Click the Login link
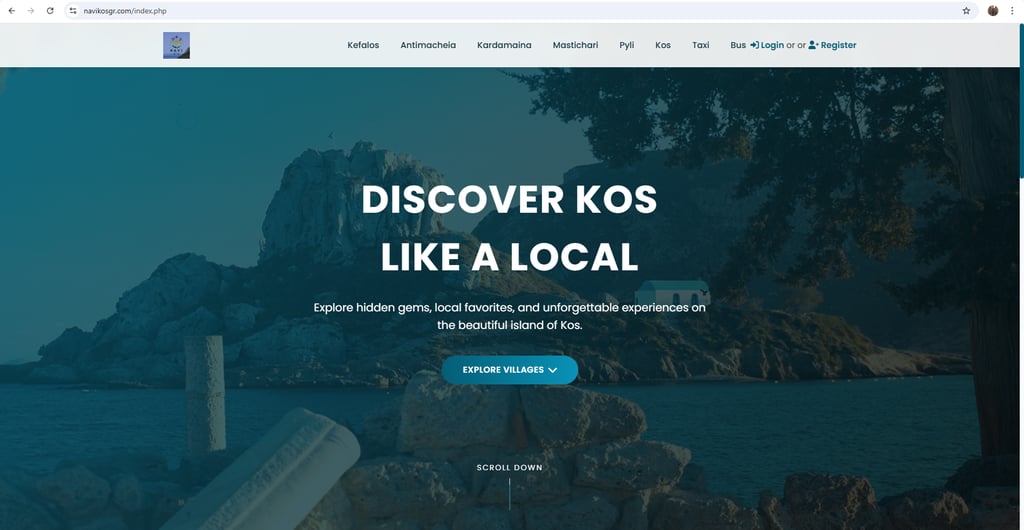The width and height of the screenshot is (1024, 530). pyautogui.click(x=767, y=45)
